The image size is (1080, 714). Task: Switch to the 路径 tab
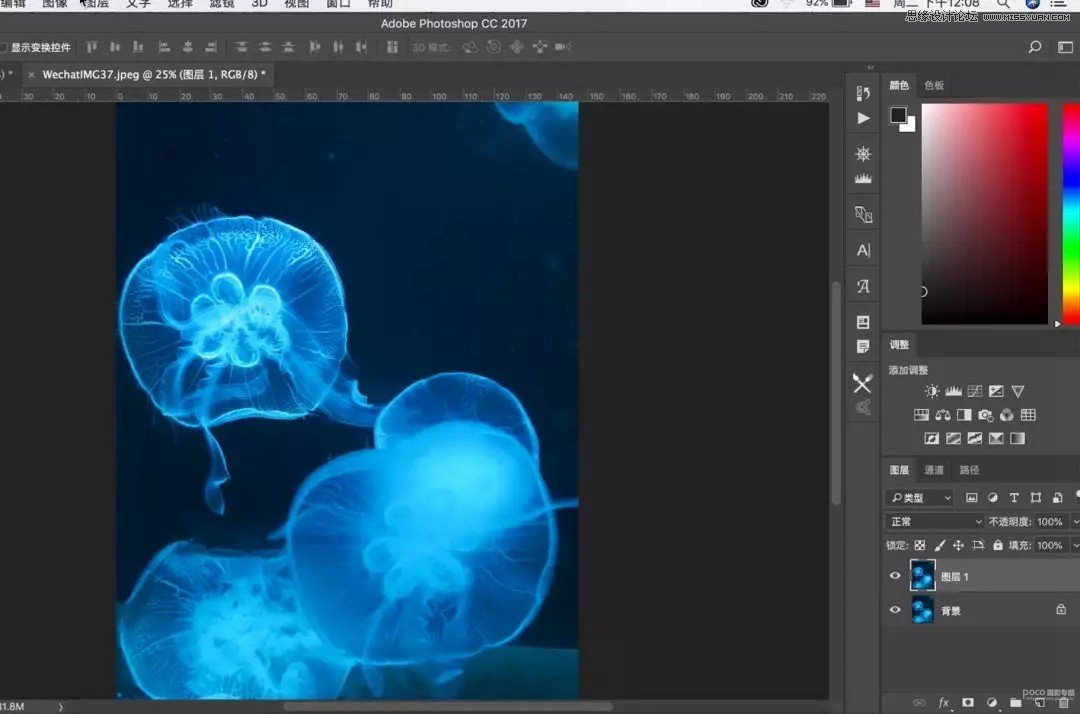(x=969, y=470)
